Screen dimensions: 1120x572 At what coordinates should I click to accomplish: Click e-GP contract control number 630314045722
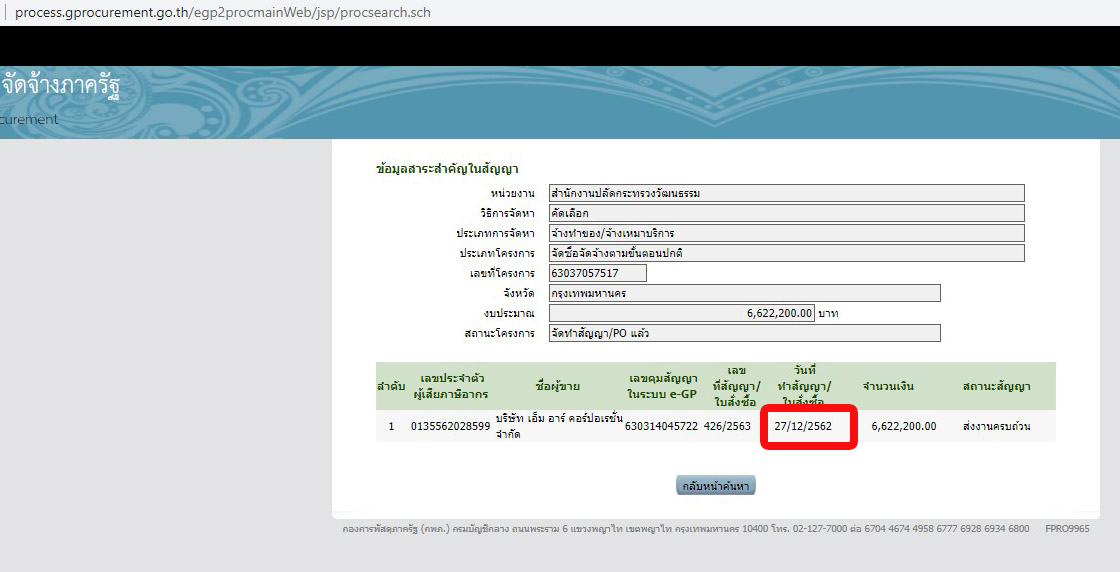click(x=661, y=426)
